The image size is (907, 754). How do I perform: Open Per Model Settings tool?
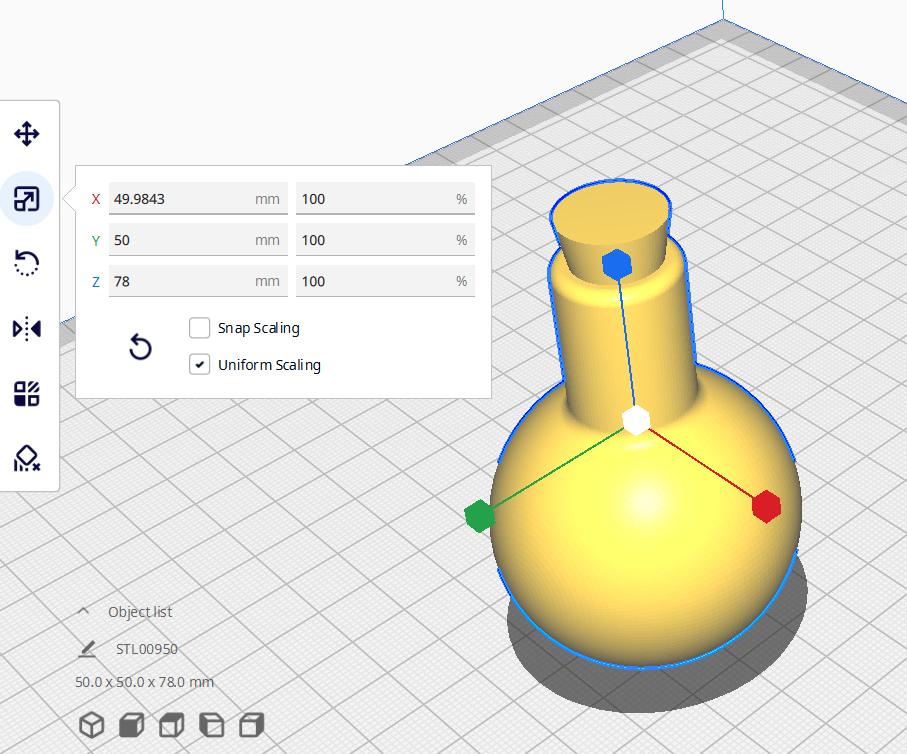tap(27, 393)
